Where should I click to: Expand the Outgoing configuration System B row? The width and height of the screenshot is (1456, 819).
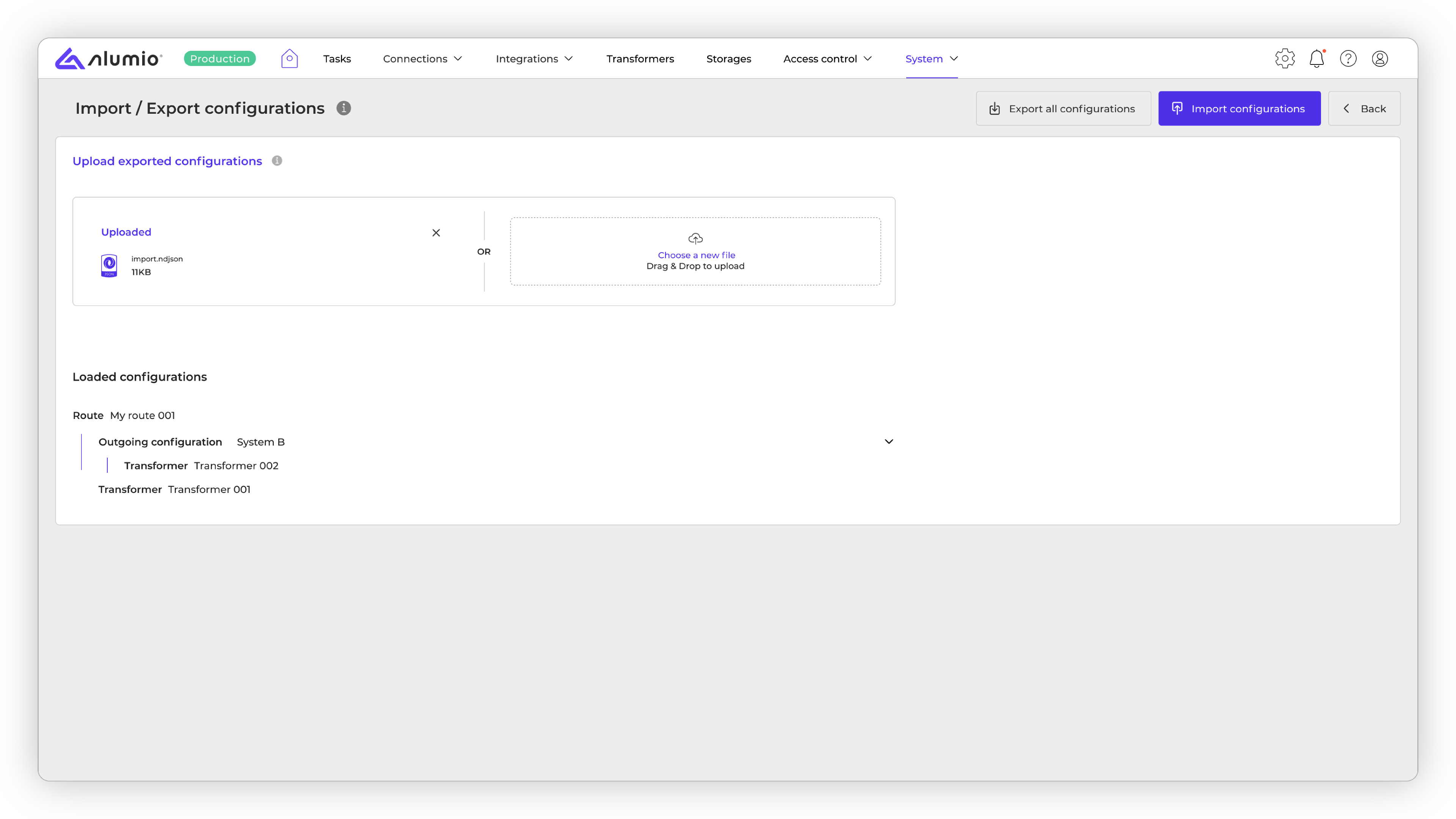pos(888,441)
